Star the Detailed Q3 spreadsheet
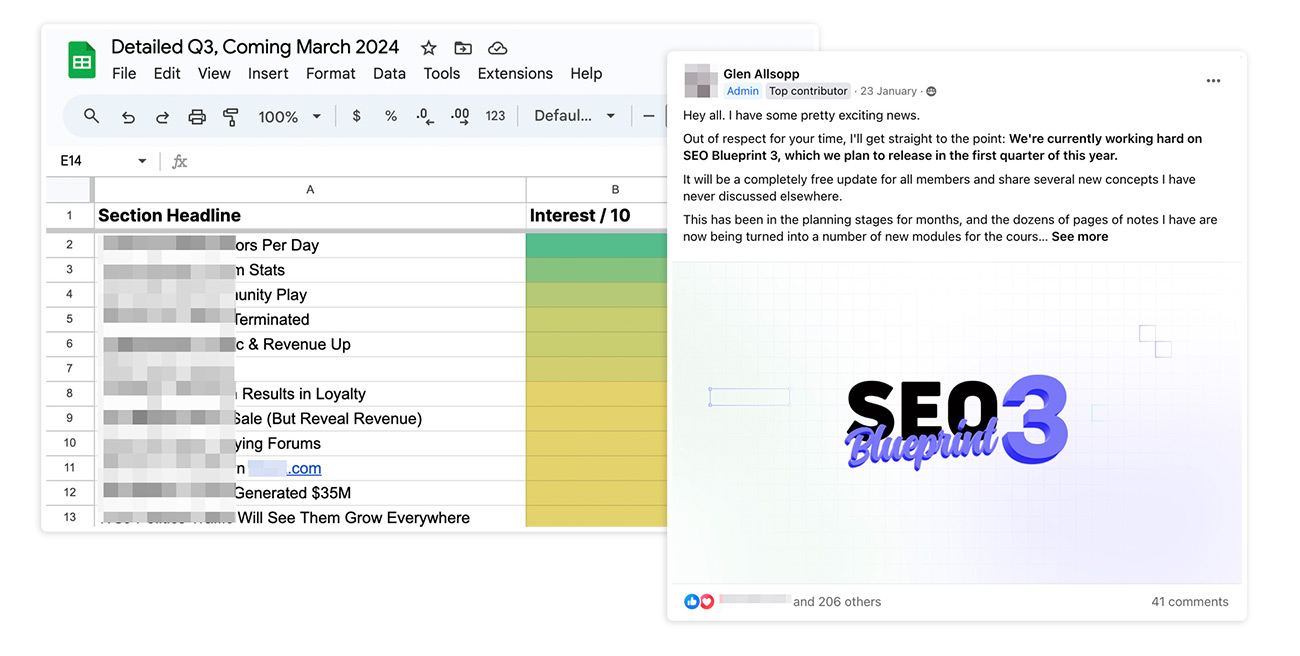This screenshot has width=1300, height=656. click(x=428, y=48)
